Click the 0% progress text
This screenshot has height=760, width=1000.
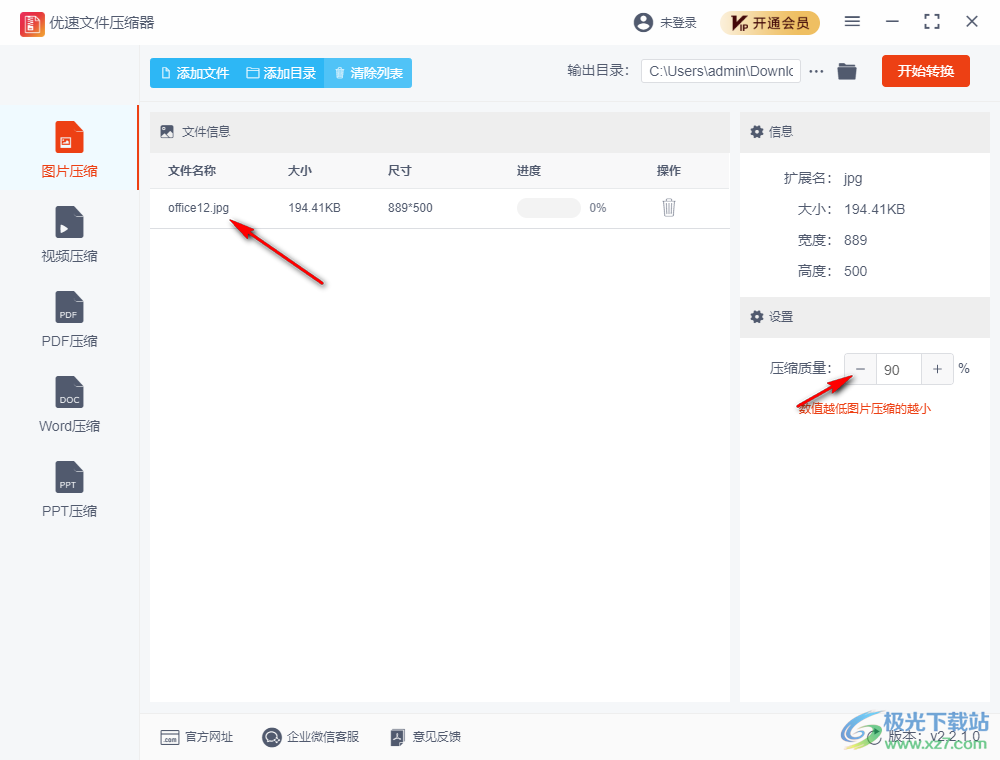point(598,208)
